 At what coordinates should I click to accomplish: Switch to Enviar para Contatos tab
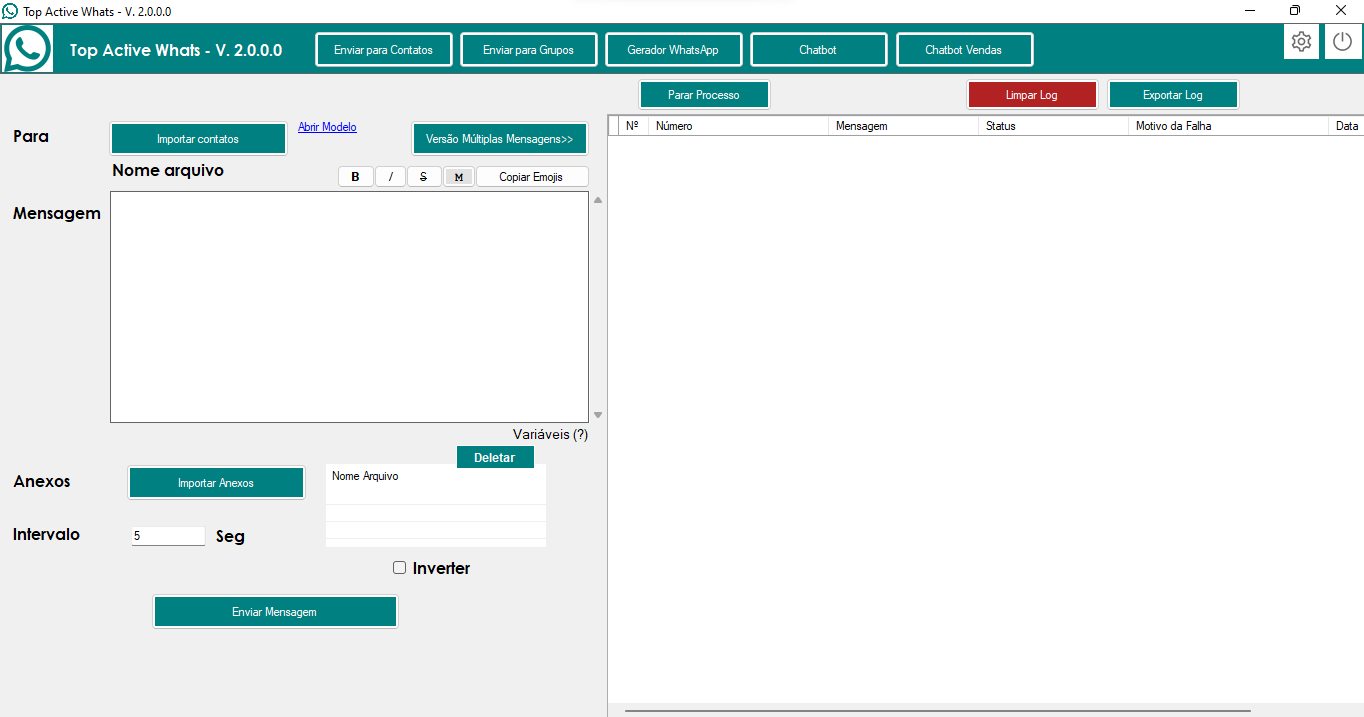point(384,50)
